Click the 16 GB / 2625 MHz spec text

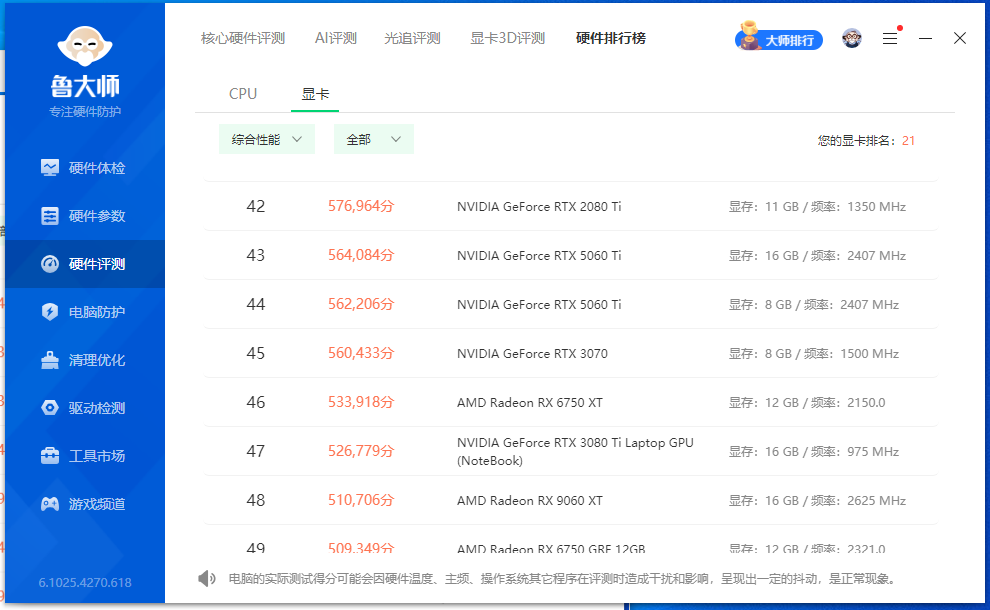(817, 501)
